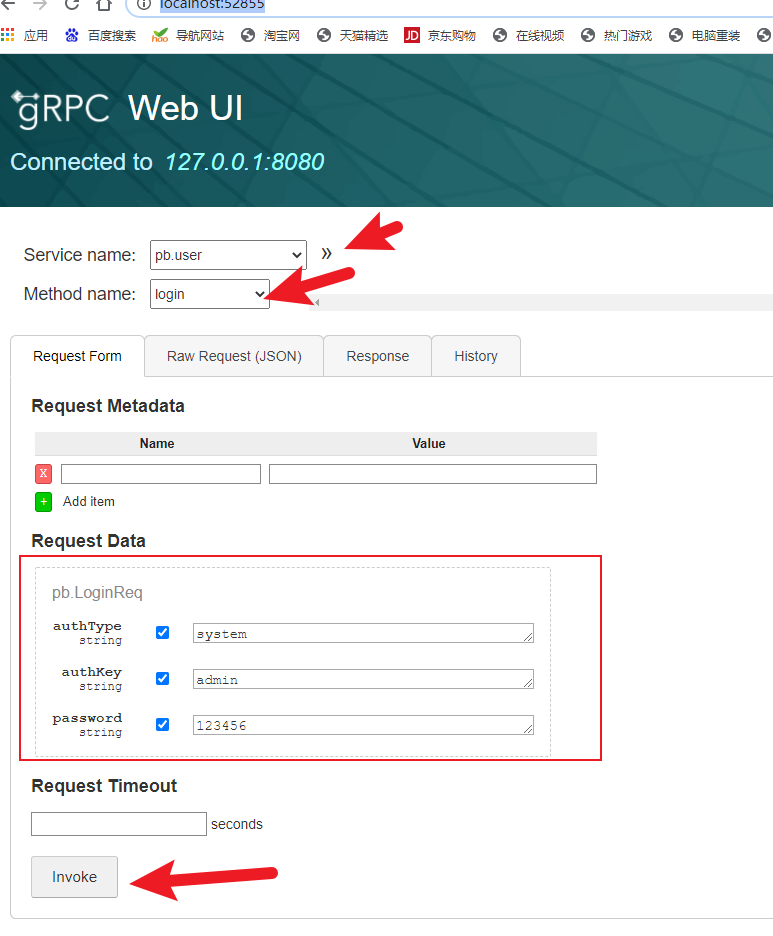Image resolution: width=773 pixels, height=936 pixels.
Task: Open the Service name dropdown
Action: click(228, 255)
